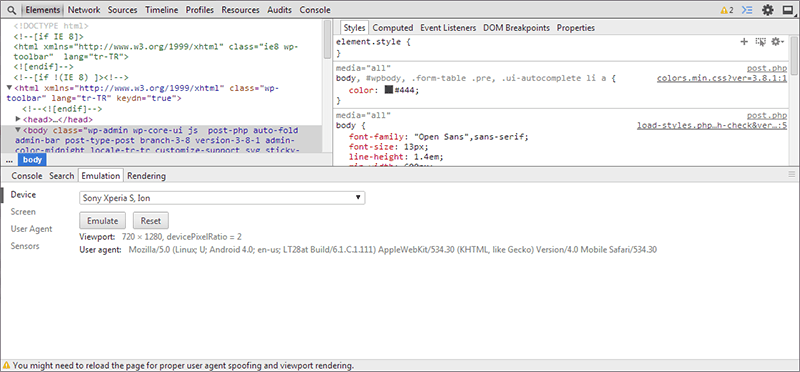Viewport: 800px width, 372px height.
Task: Collapse the html element node
Action: (x=9, y=88)
